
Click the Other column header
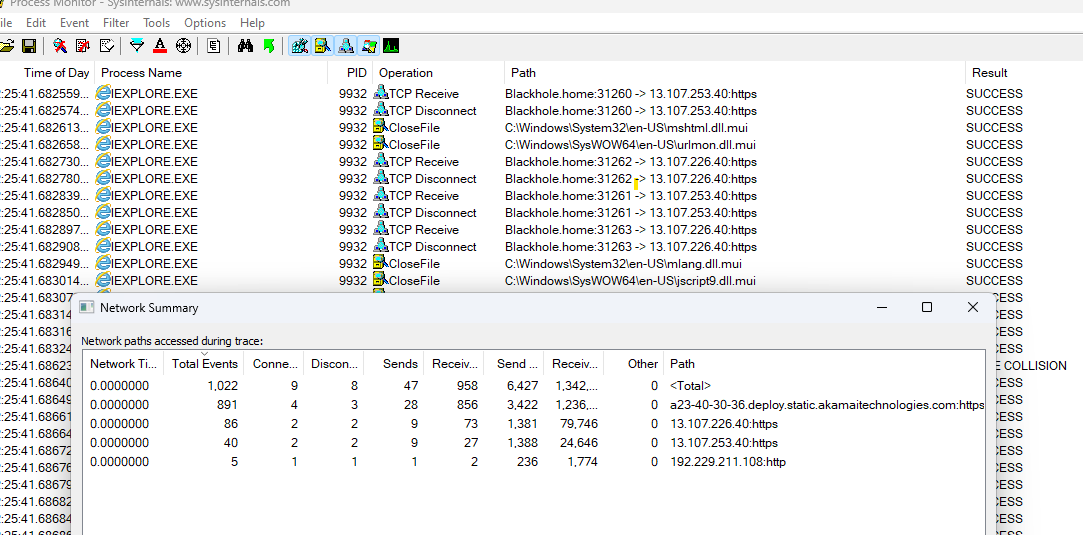[x=634, y=364]
